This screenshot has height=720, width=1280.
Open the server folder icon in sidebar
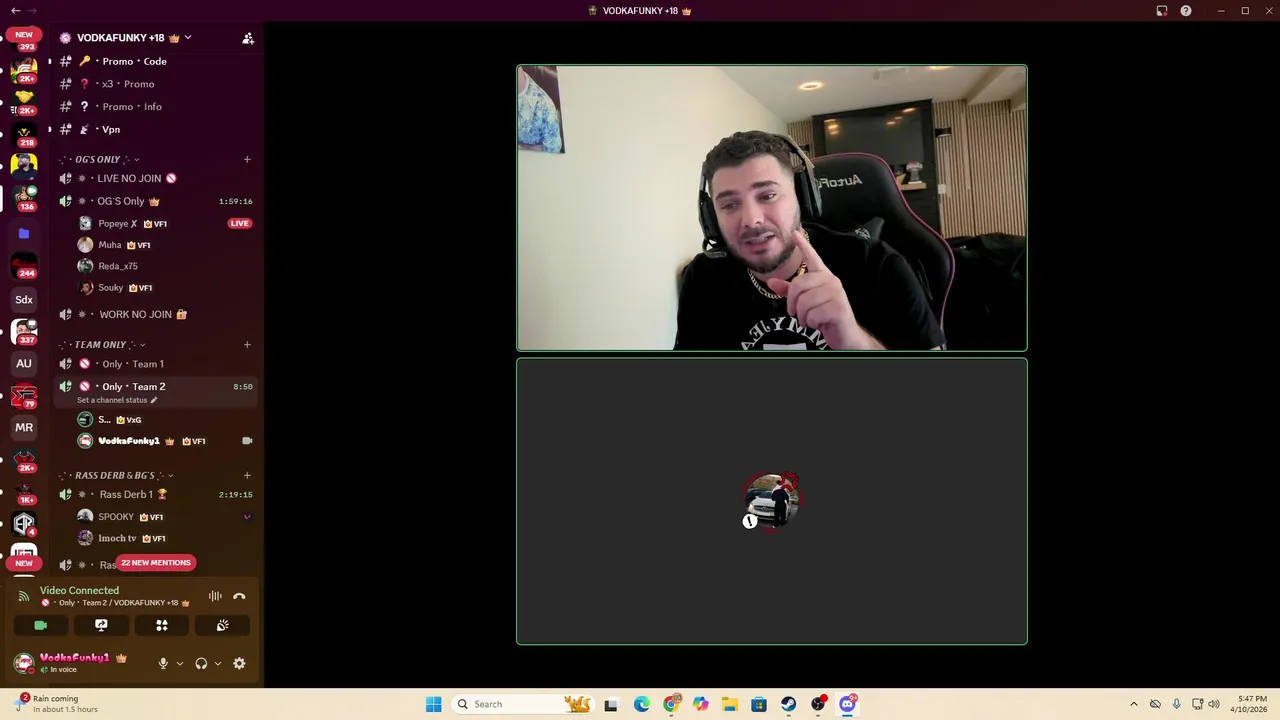pyautogui.click(x=24, y=233)
